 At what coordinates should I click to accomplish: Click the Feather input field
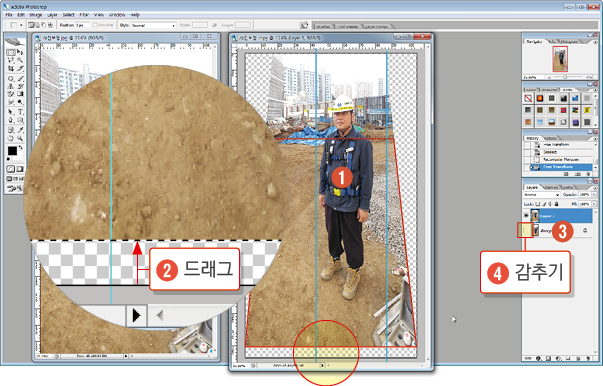(x=83, y=25)
